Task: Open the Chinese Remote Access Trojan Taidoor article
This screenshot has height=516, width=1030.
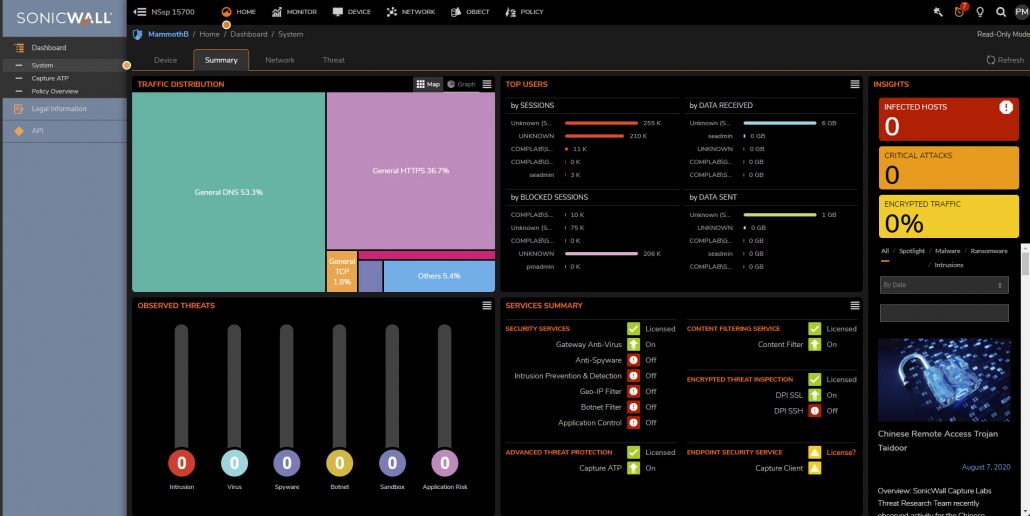Action: click(x=937, y=441)
